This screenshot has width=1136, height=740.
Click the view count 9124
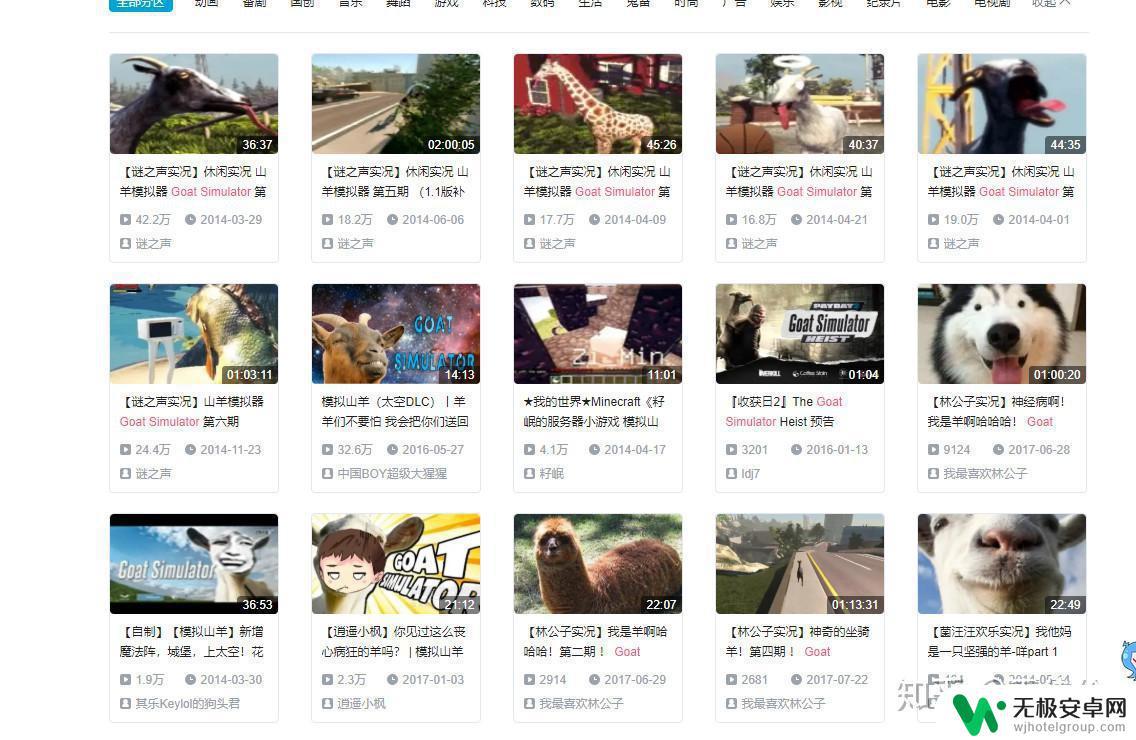[x=956, y=450]
